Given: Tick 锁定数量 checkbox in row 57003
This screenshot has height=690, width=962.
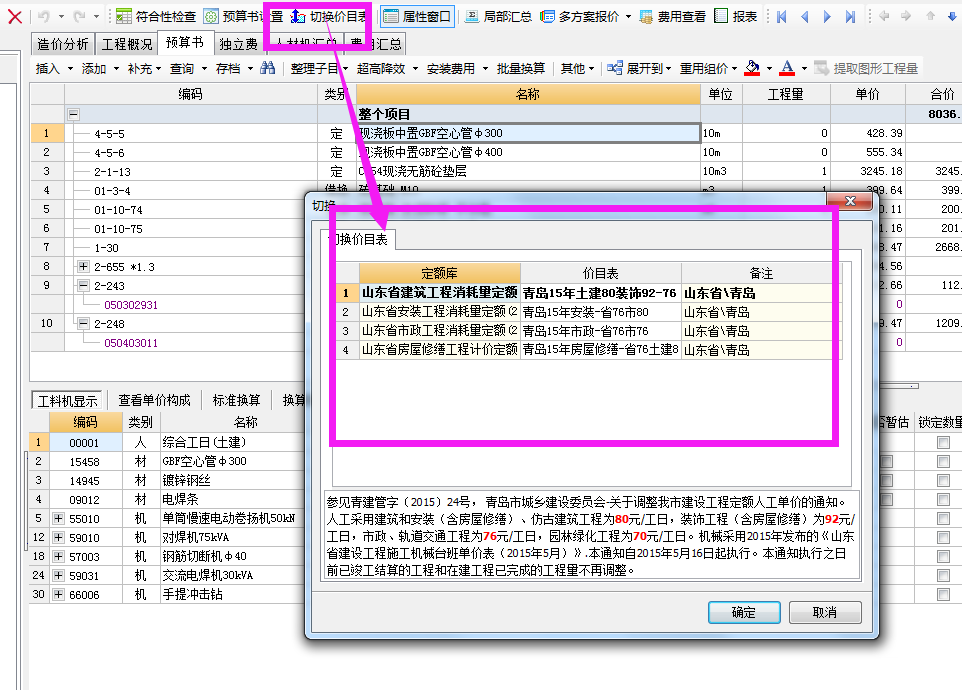Looking at the screenshot, I should [944, 556].
